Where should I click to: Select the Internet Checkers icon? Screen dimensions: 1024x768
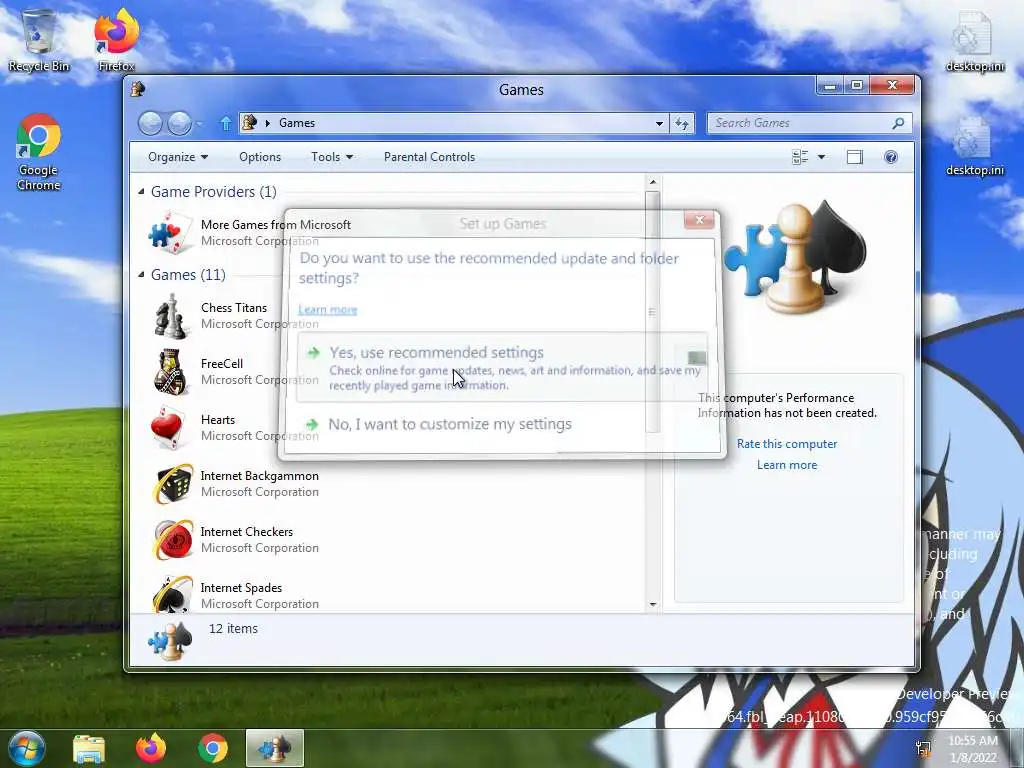[x=172, y=540]
